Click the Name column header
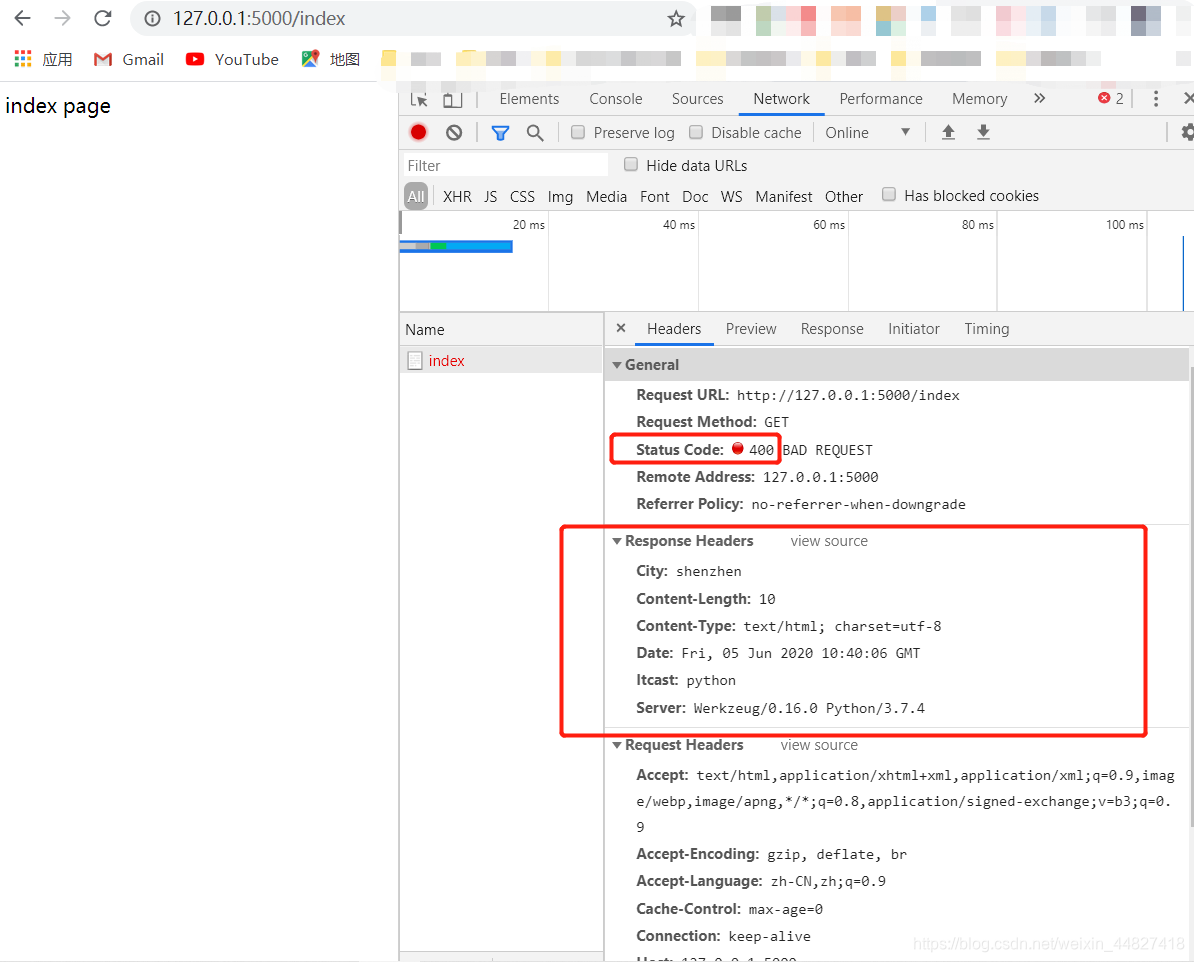Image resolution: width=1194 pixels, height=962 pixels. 501,329
